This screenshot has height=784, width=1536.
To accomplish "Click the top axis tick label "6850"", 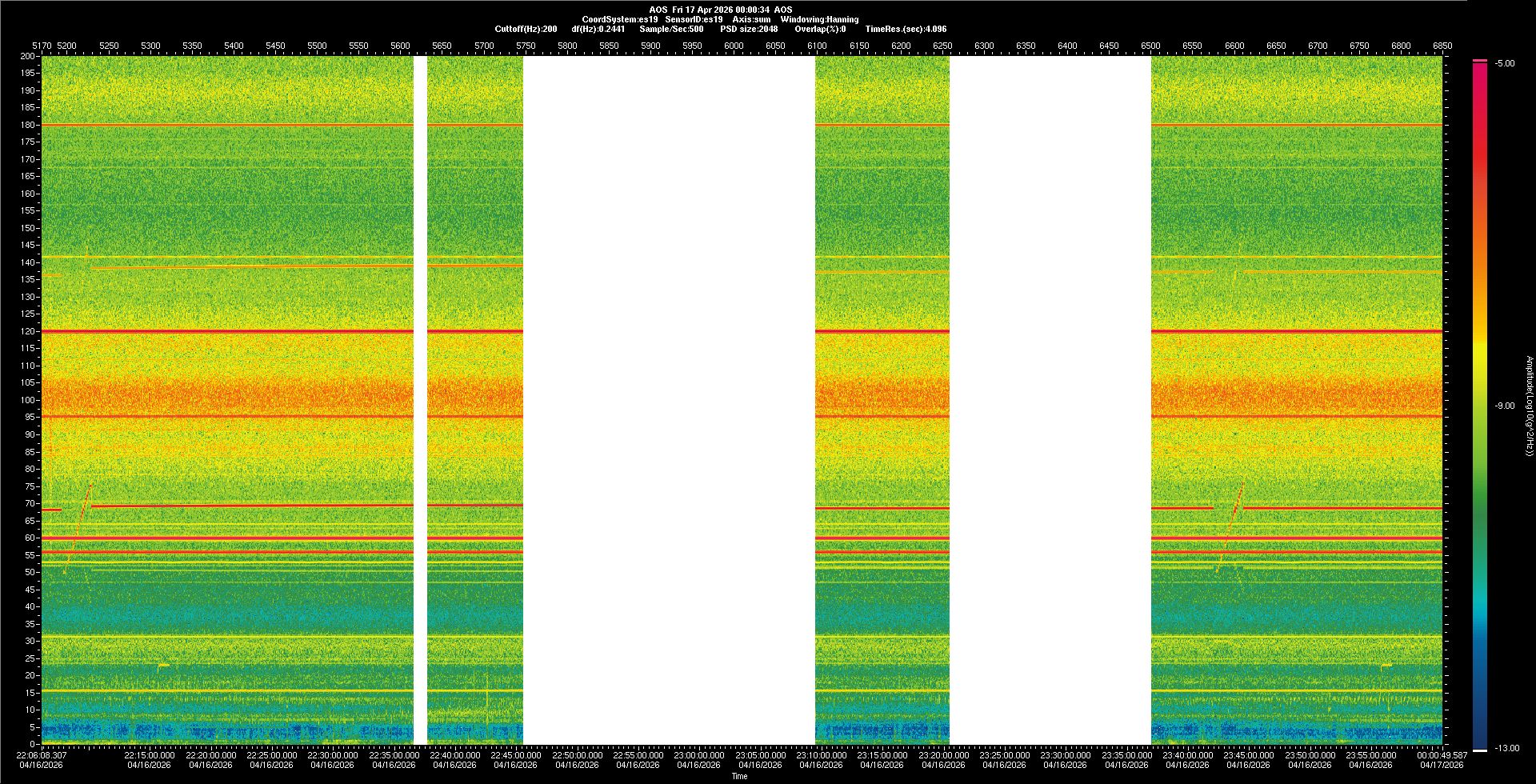I will point(1442,46).
